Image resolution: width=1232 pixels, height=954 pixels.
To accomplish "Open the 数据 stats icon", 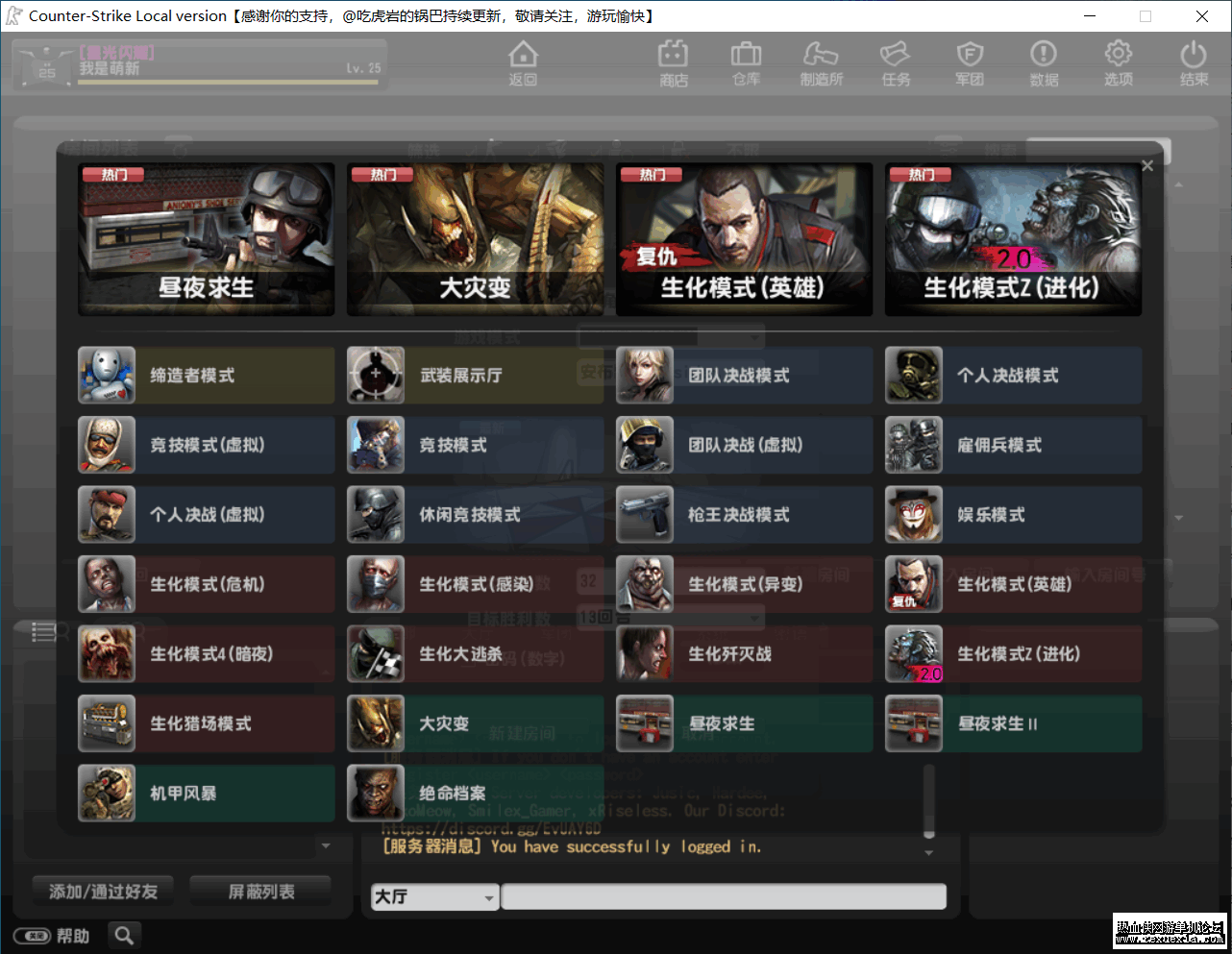I will 1044,63.
